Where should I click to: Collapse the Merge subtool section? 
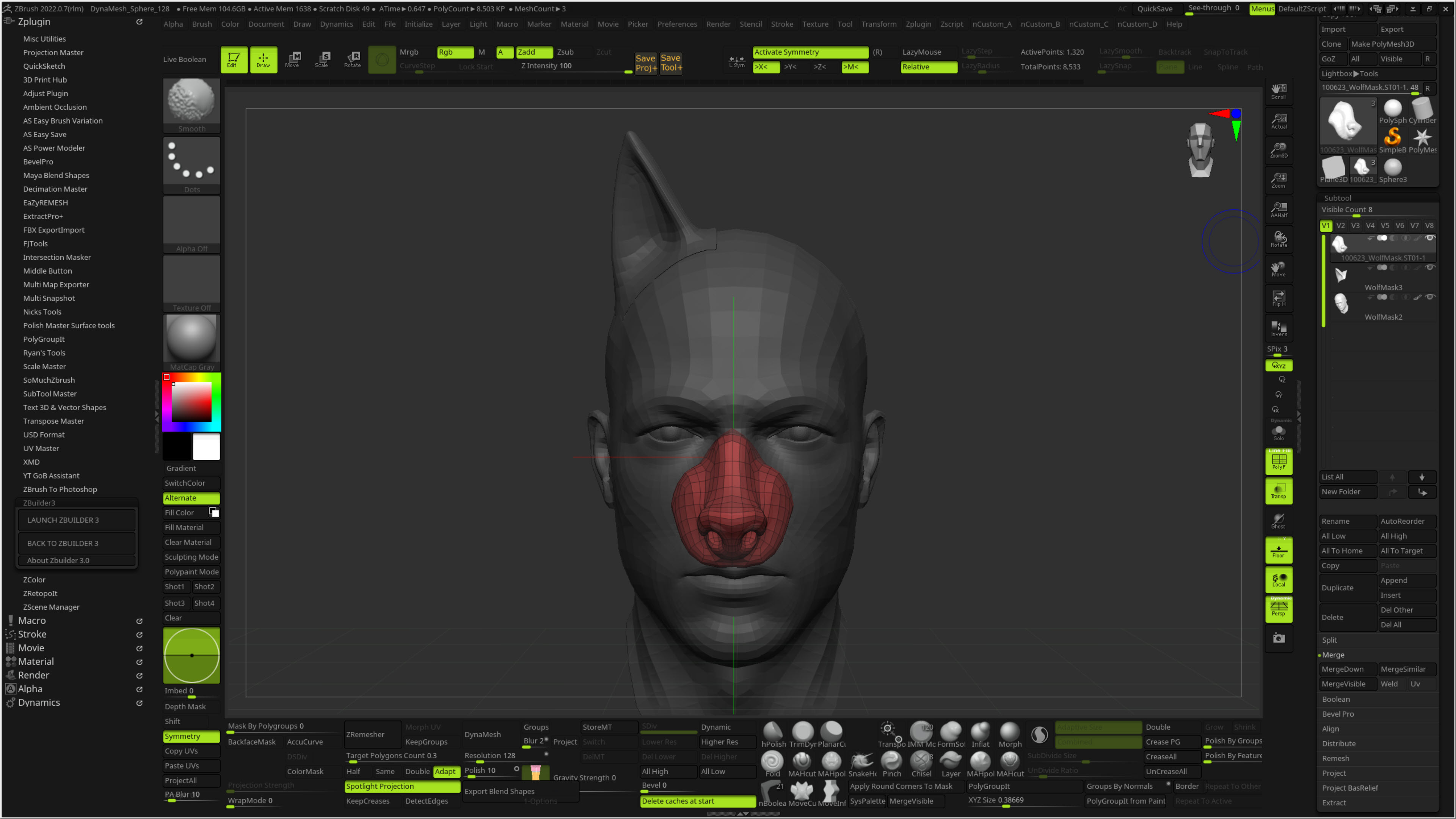pos(1333,654)
